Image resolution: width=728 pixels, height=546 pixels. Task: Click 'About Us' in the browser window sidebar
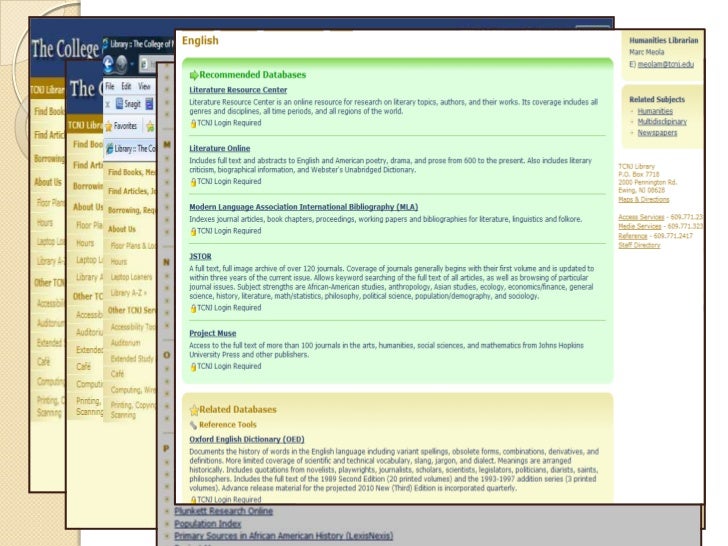coord(122,229)
